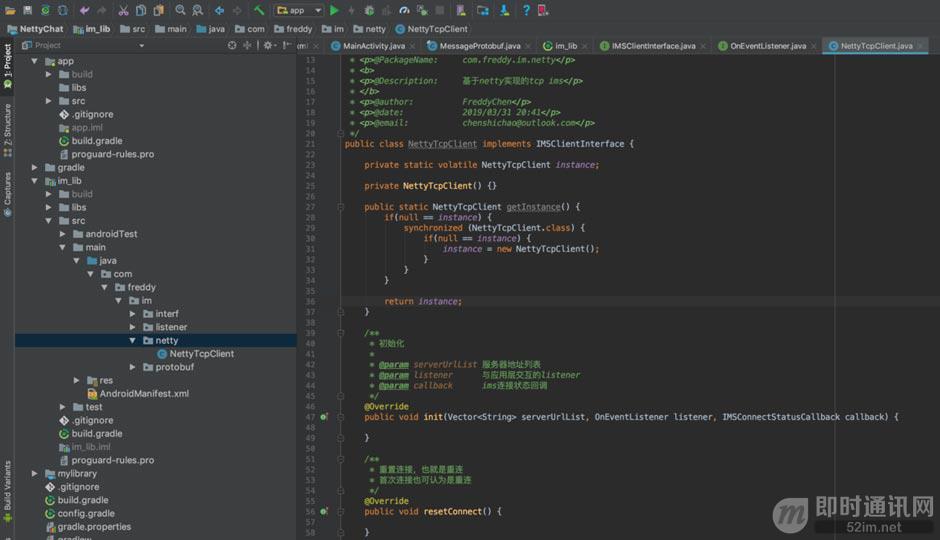The width and height of the screenshot is (940, 540).
Task: Click the override gutter marker beside init method
Action: pyautogui.click(x=324, y=417)
